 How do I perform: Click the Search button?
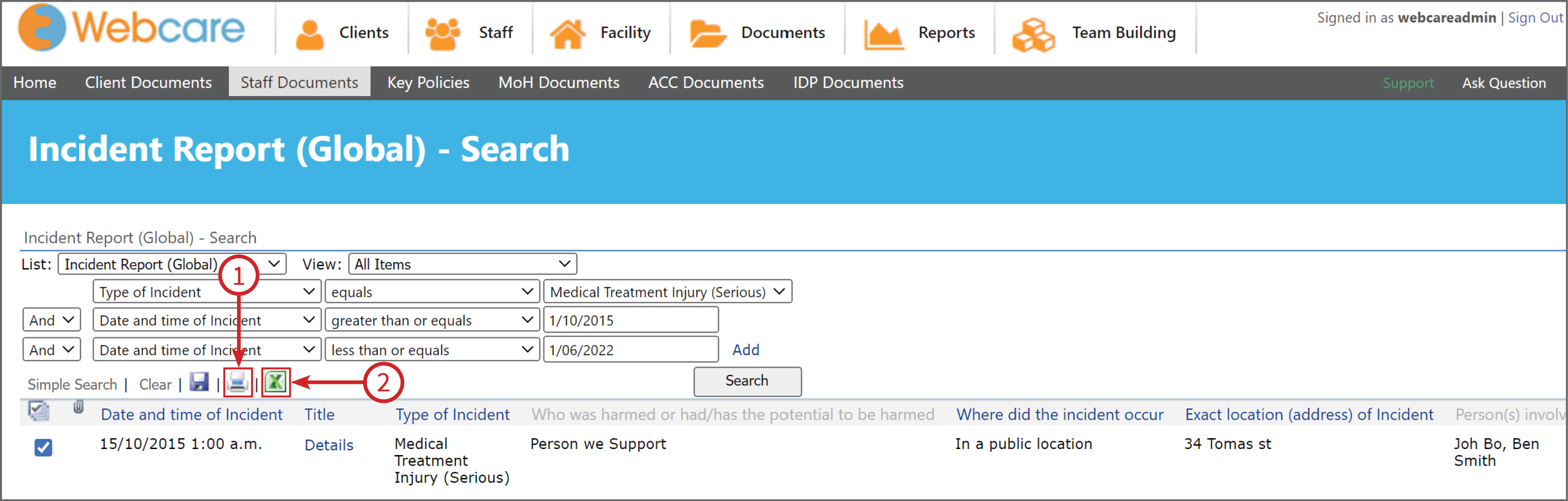(747, 381)
